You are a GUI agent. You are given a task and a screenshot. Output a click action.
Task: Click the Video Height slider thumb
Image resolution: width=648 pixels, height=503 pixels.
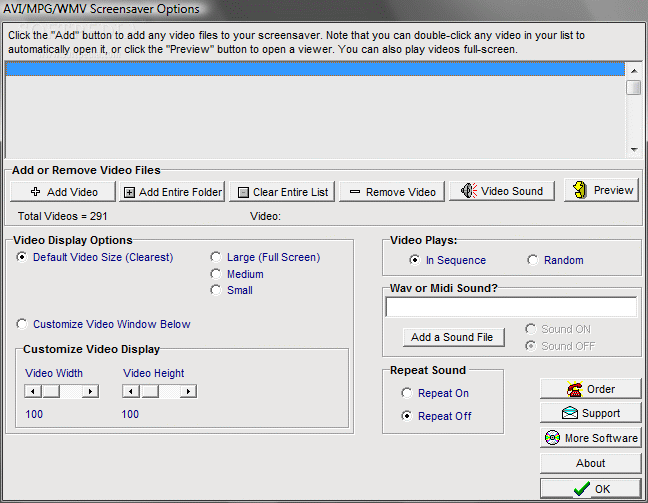pos(150,391)
